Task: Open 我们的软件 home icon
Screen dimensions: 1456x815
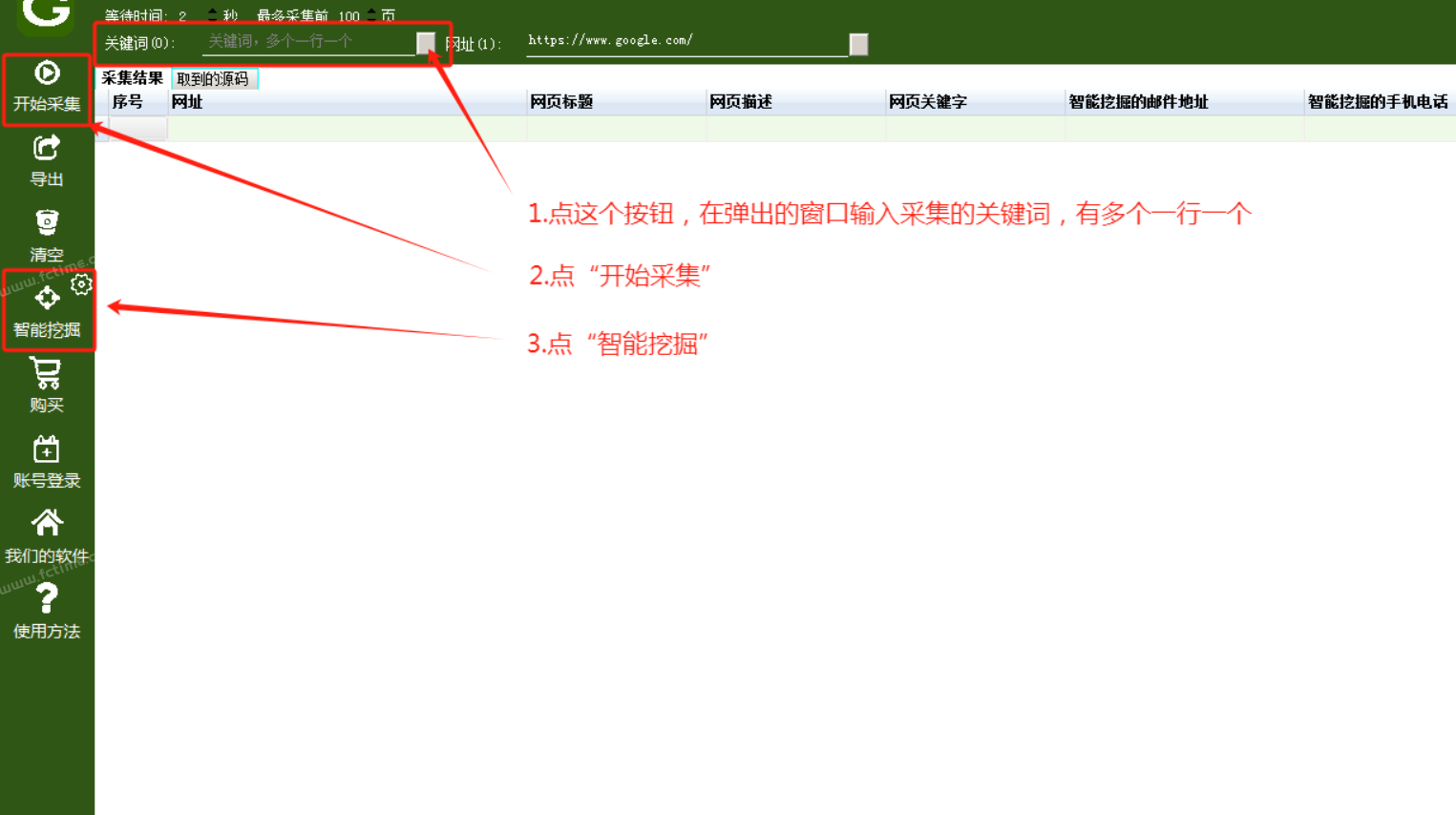Action: (47, 523)
